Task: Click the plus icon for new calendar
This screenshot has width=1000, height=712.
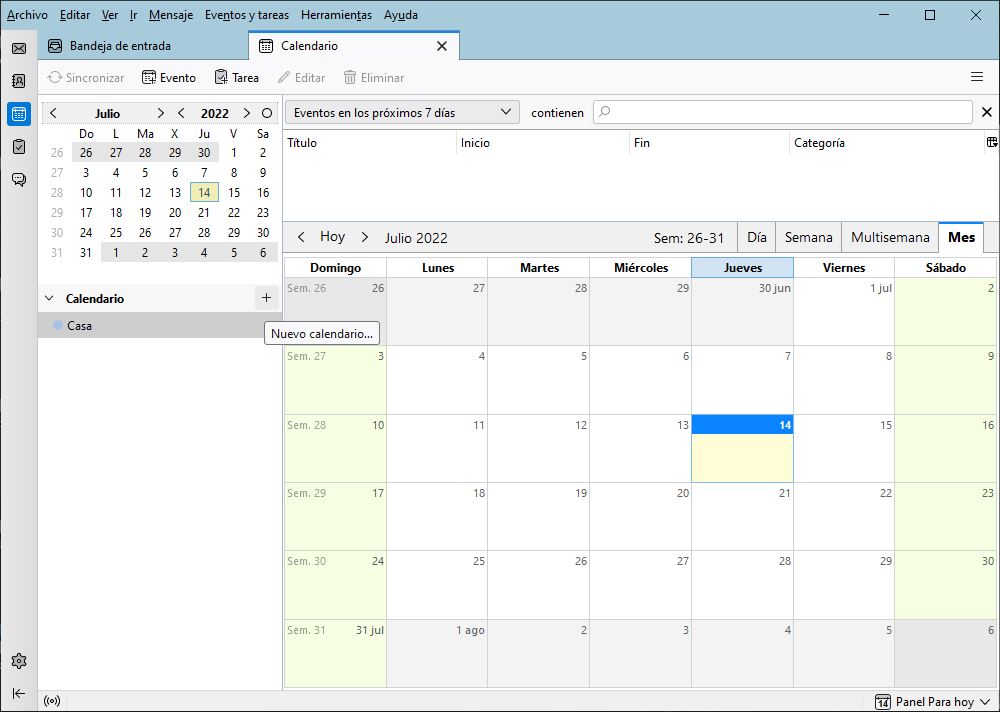Action: coord(266,298)
